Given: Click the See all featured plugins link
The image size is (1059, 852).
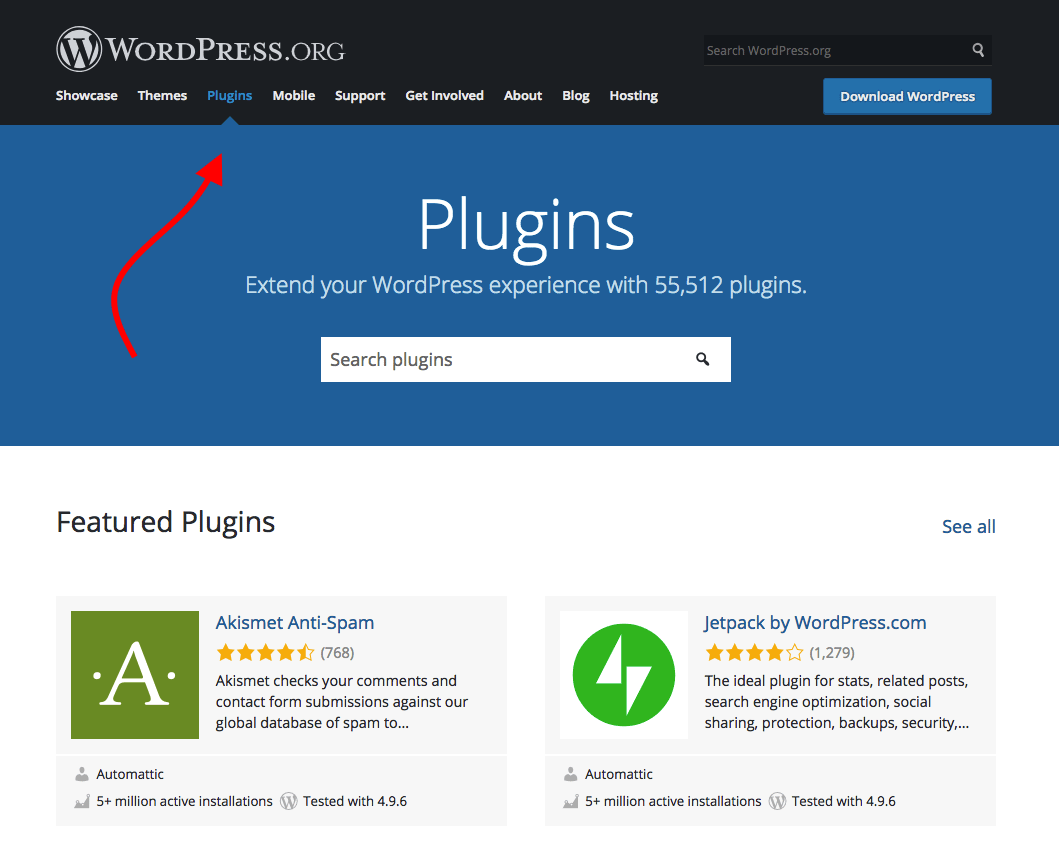Looking at the screenshot, I should click(968, 527).
